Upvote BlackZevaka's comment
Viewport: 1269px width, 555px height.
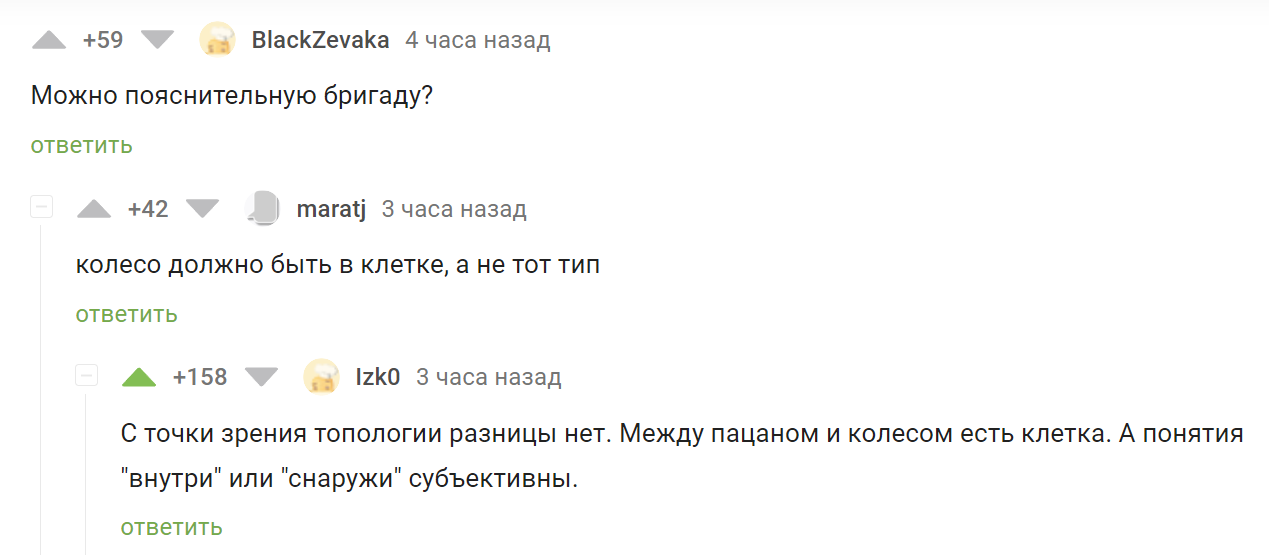48,40
